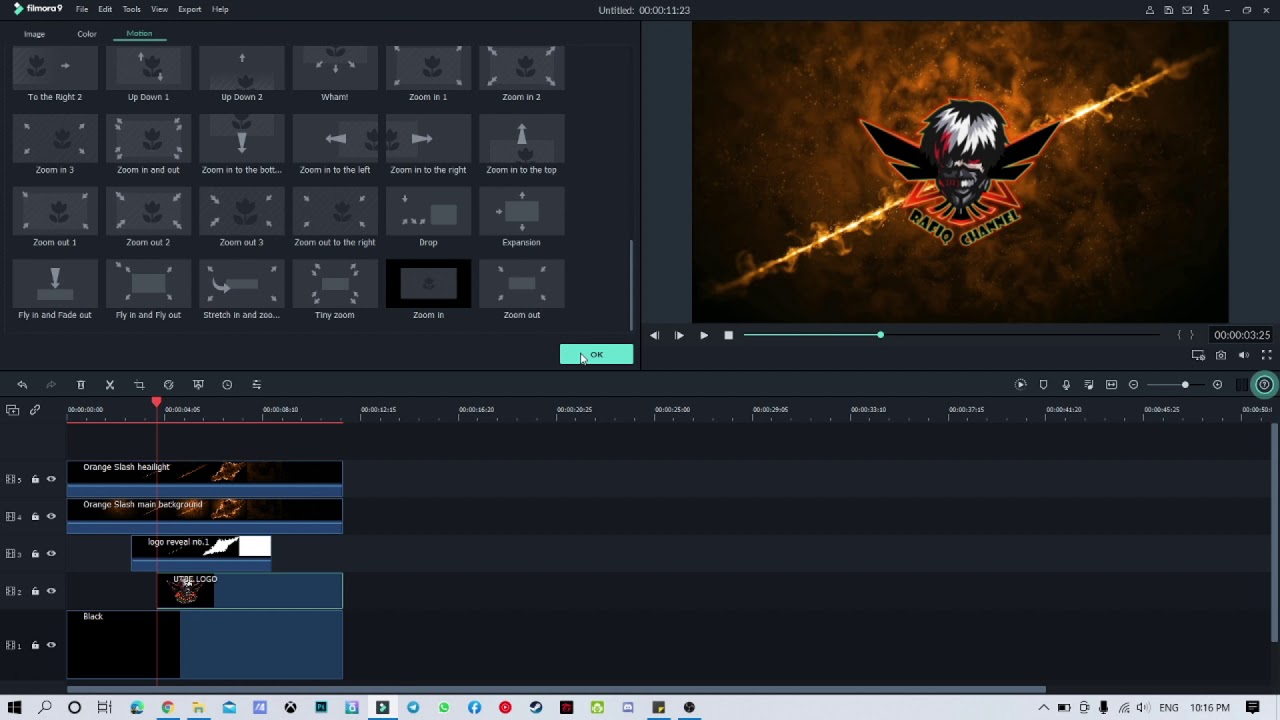Enter fullscreen preview mode

click(1266, 355)
